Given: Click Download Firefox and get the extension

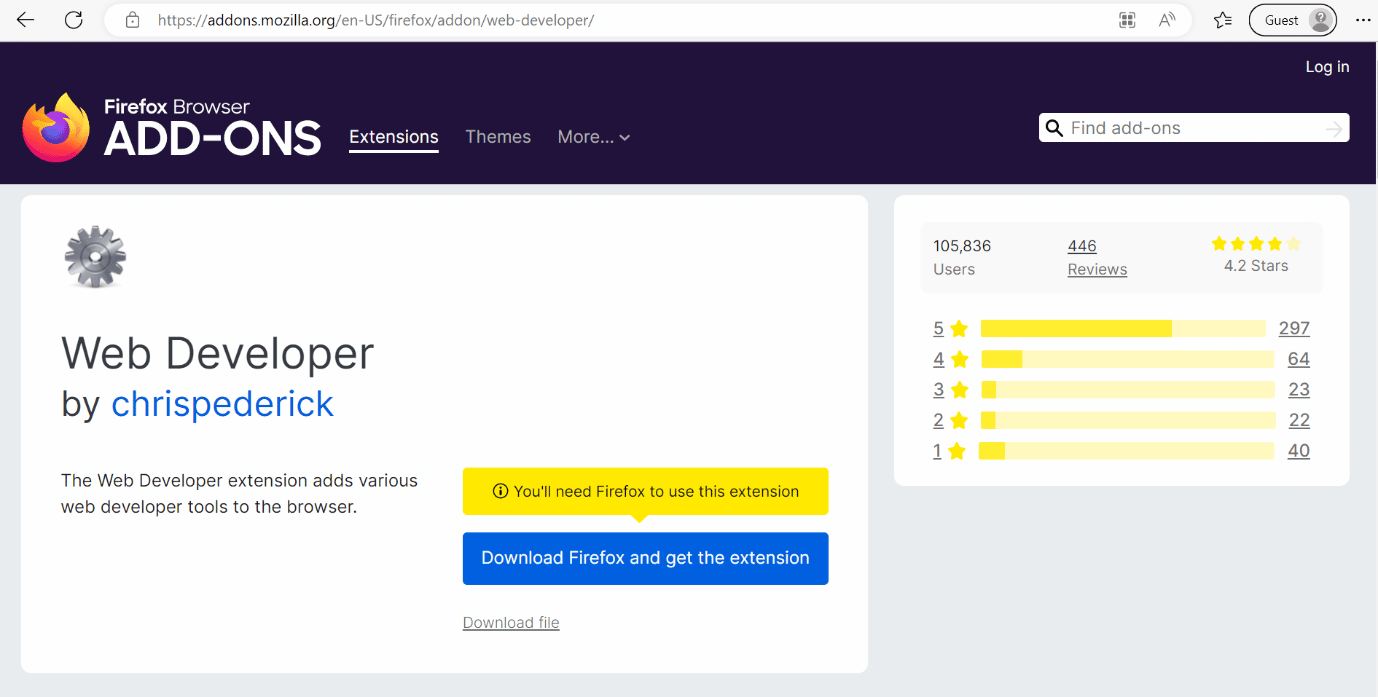Looking at the screenshot, I should point(645,558).
